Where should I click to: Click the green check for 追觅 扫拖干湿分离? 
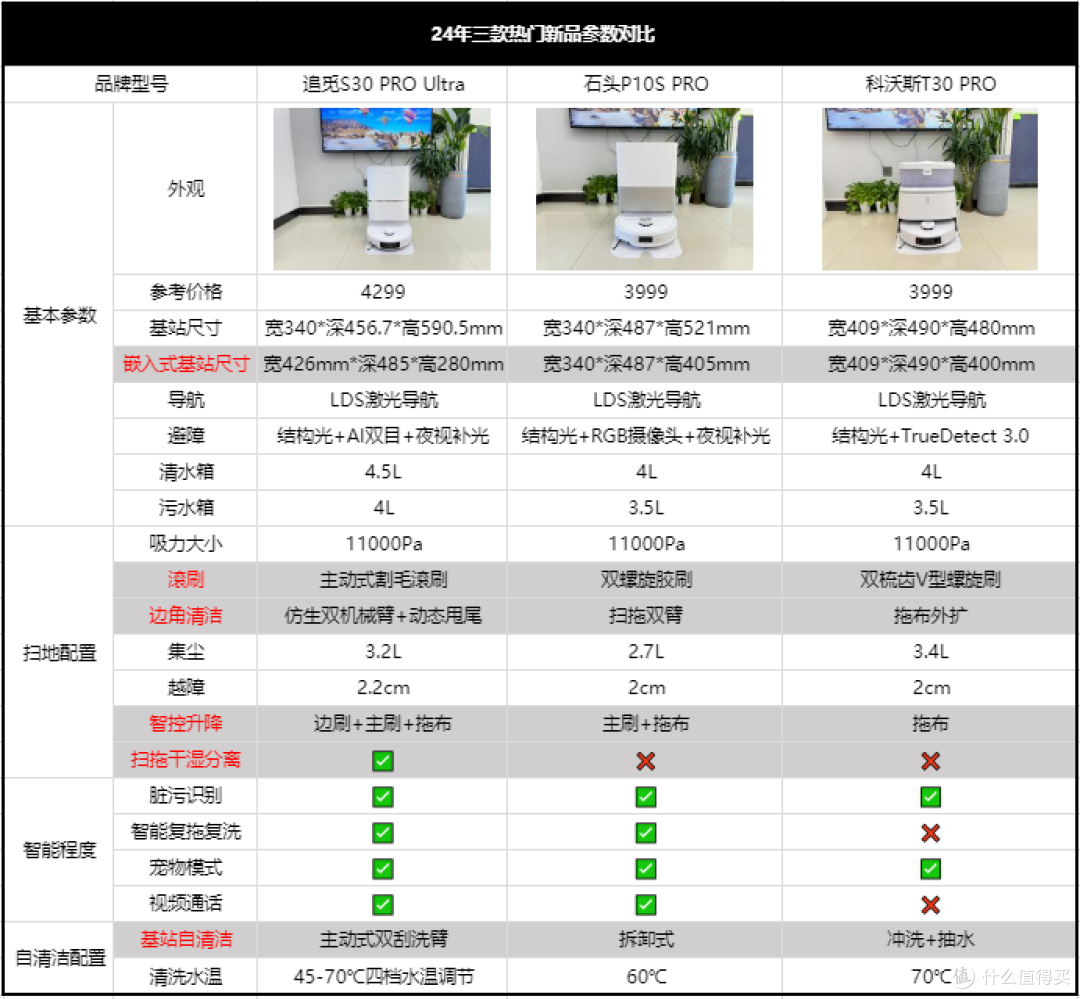tap(383, 761)
